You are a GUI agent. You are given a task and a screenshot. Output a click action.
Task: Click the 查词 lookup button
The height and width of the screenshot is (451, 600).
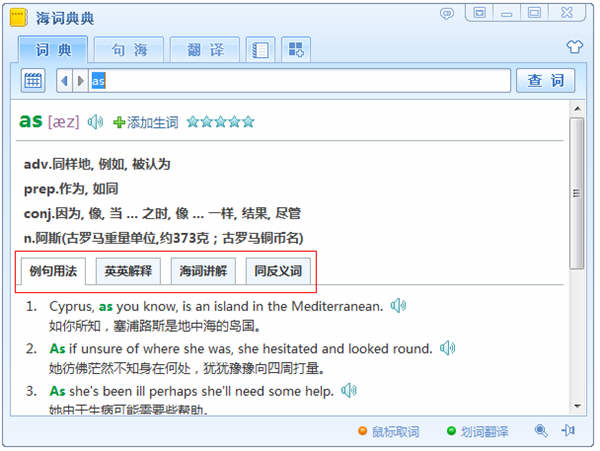pyautogui.click(x=546, y=81)
